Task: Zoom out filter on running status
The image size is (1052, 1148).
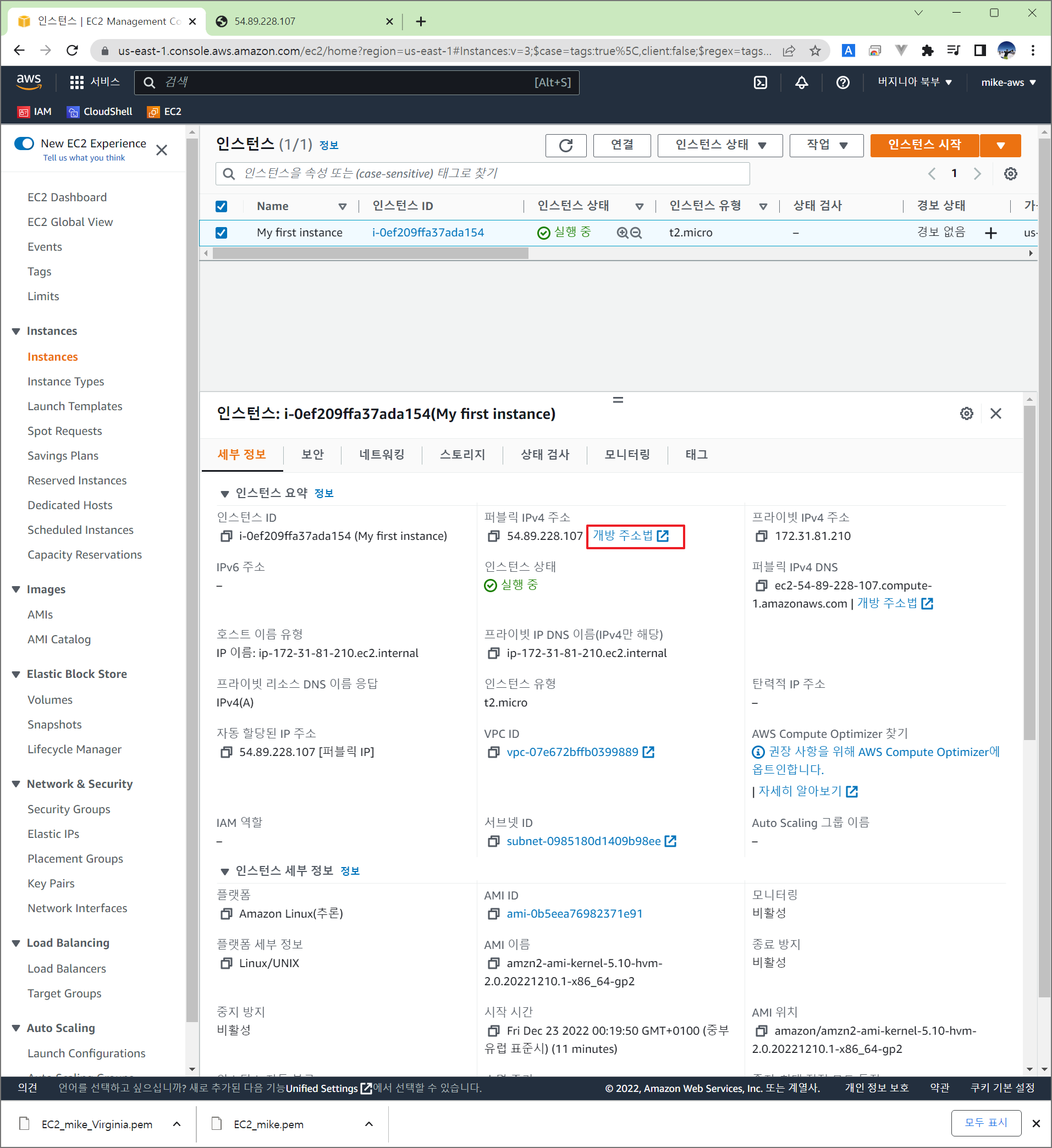Action: click(636, 233)
